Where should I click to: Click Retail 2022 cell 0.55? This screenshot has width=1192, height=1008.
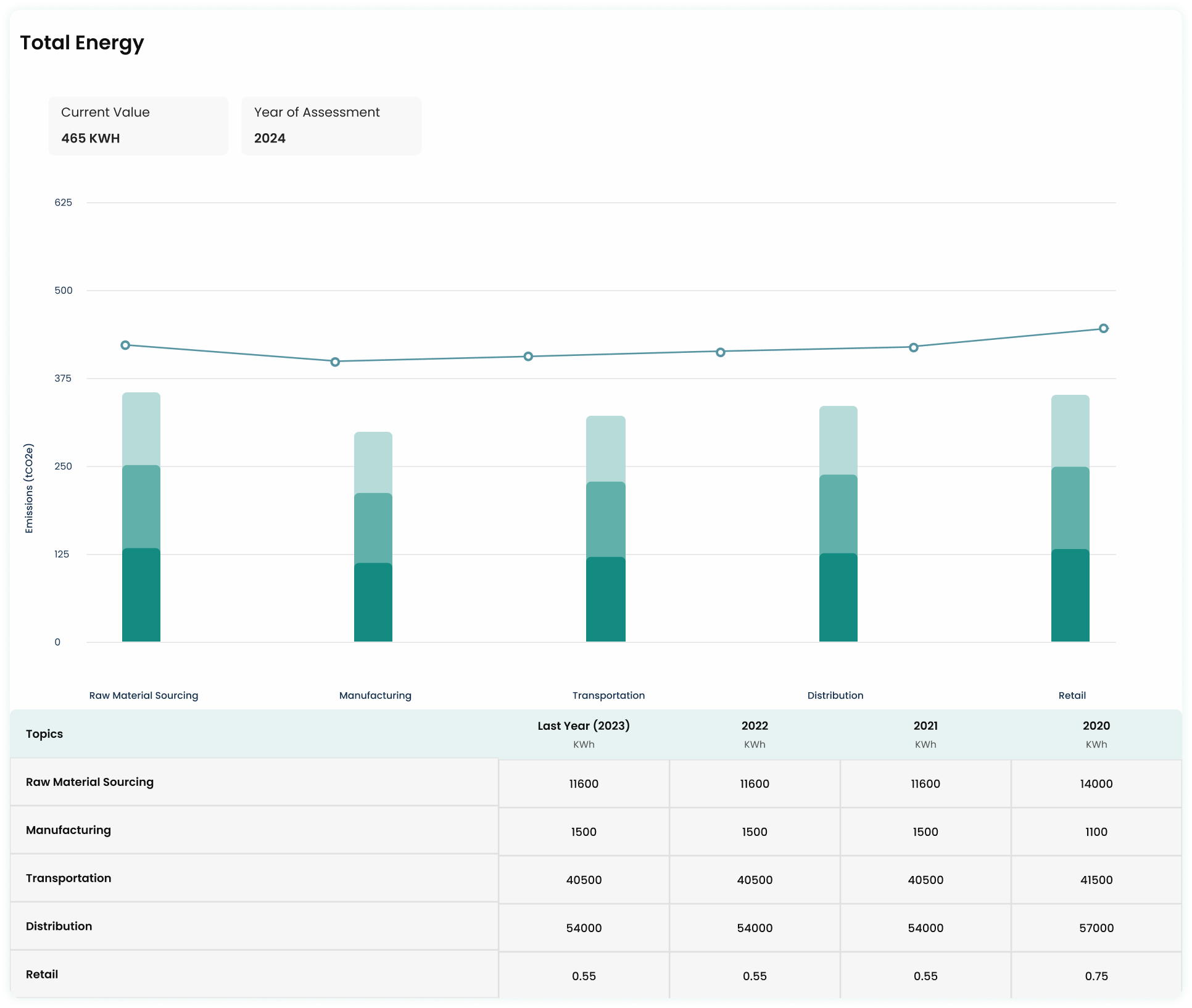[x=755, y=975]
